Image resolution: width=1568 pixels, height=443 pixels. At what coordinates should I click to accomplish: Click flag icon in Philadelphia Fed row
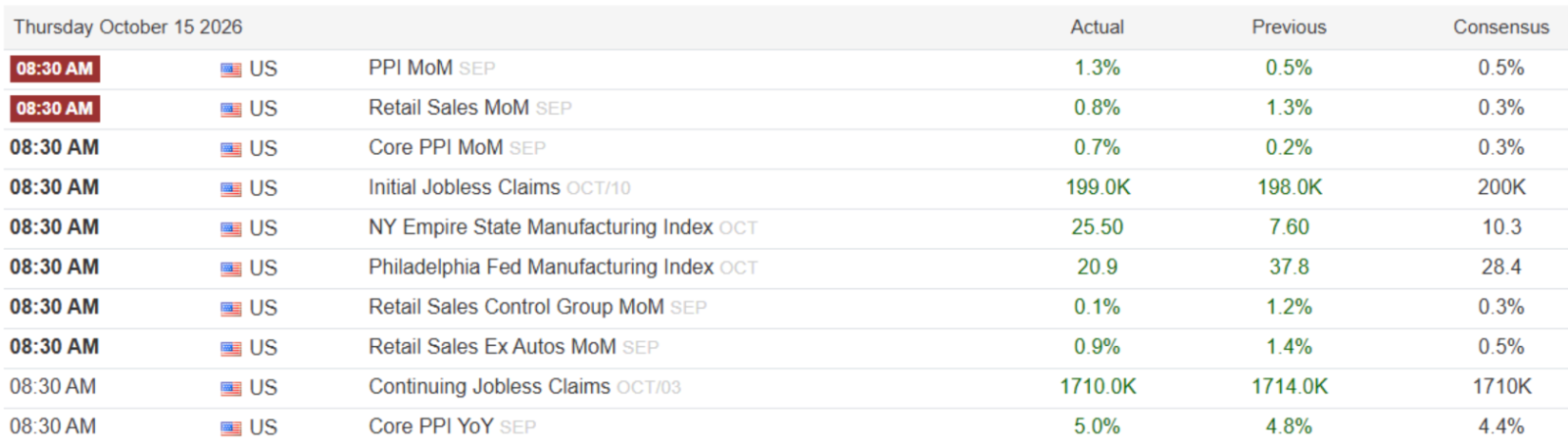231,269
